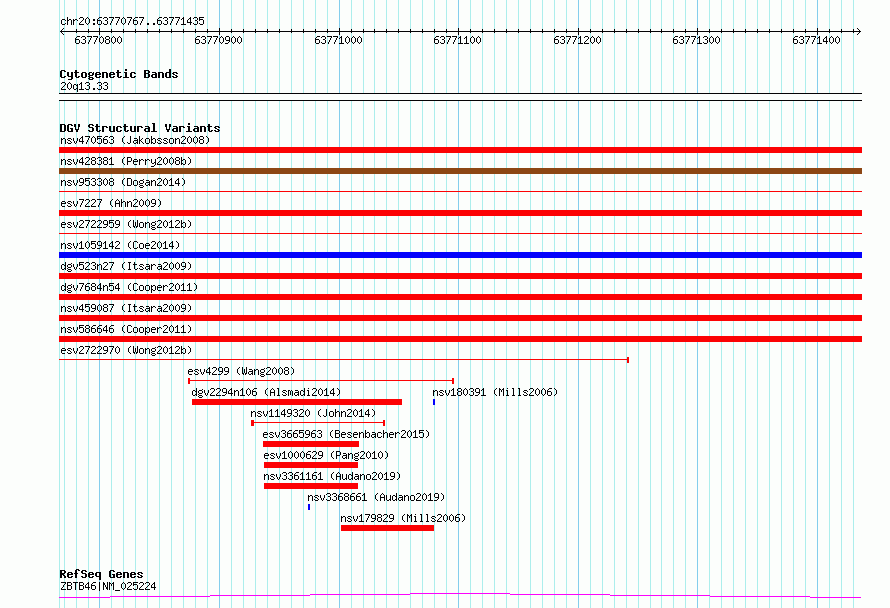Image resolution: width=890 pixels, height=608 pixels.
Task: Click the 20q13.33 cytogenetic band label
Action: (84, 86)
